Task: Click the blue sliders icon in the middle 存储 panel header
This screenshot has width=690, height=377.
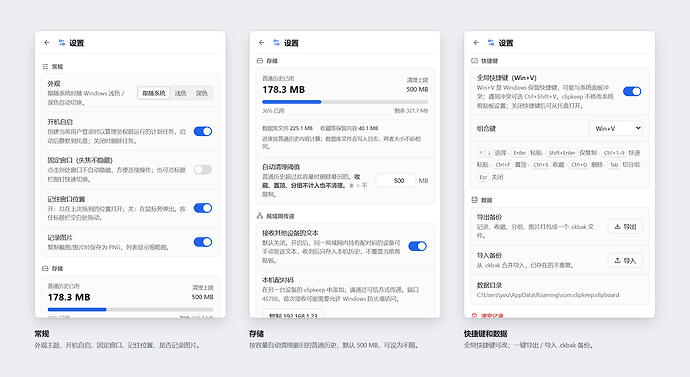Action: coord(276,43)
